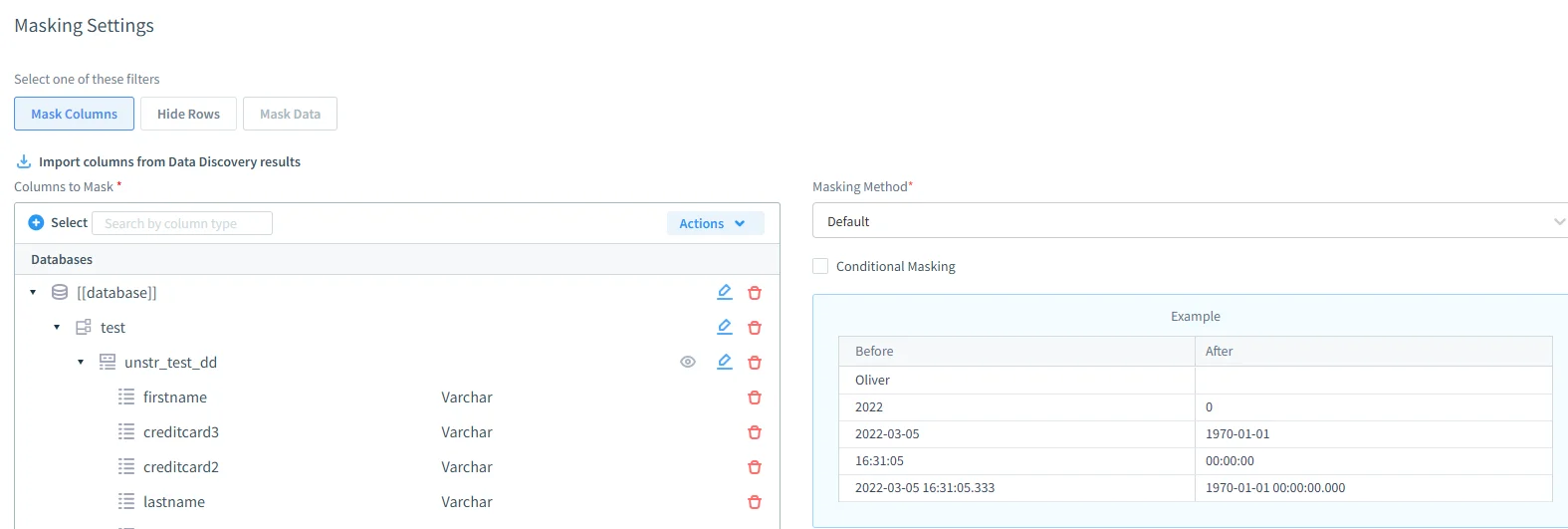The width and height of the screenshot is (1568, 529).
Task: Switch to the Hide Rows filter
Action: (x=188, y=114)
